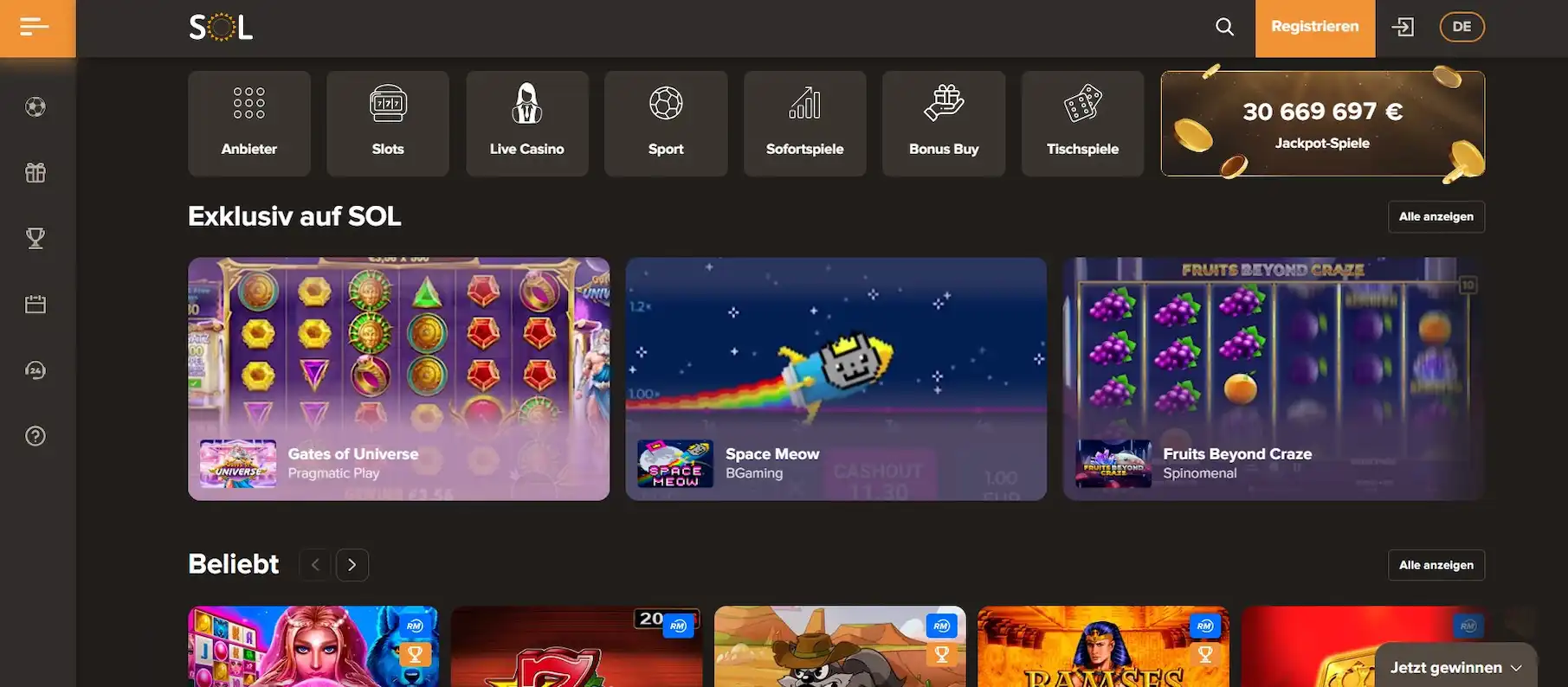The image size is (1568, 687).
Task: Open the red sevens game thumbnail
Action: 577,646
